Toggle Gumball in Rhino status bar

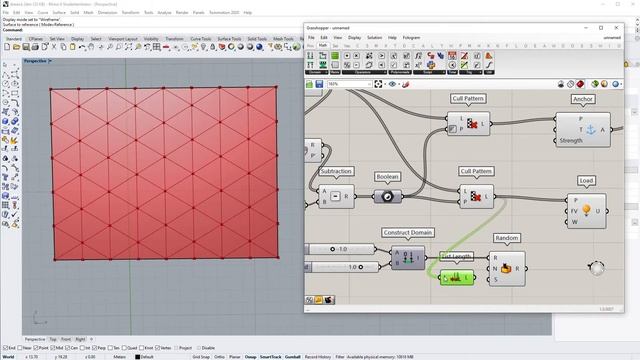[x=293, y=357]
